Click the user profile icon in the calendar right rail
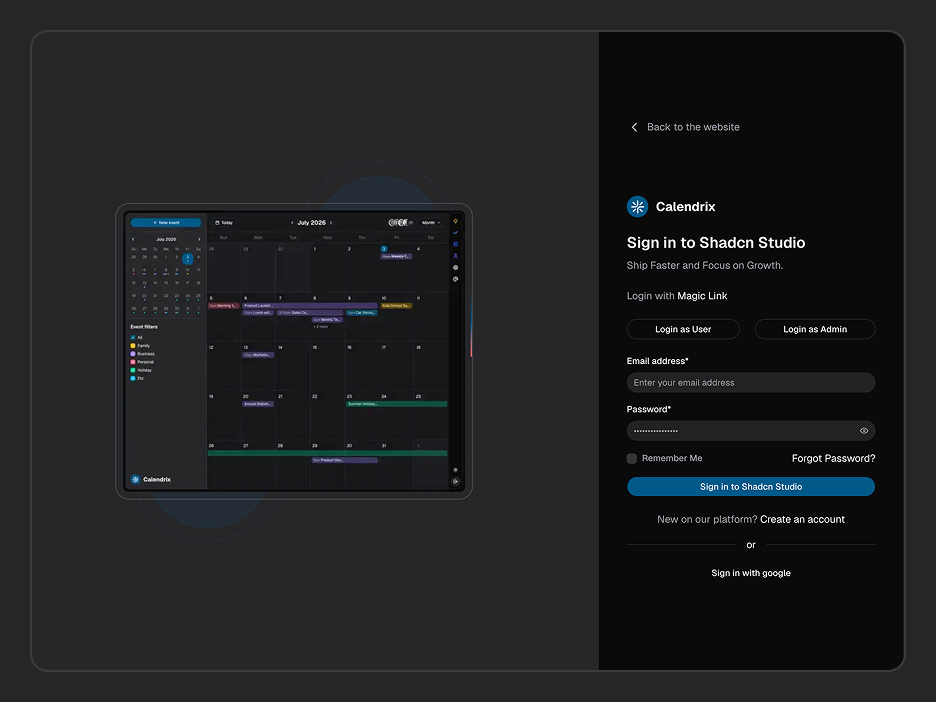The image size is (936, 702). point(455,255)
